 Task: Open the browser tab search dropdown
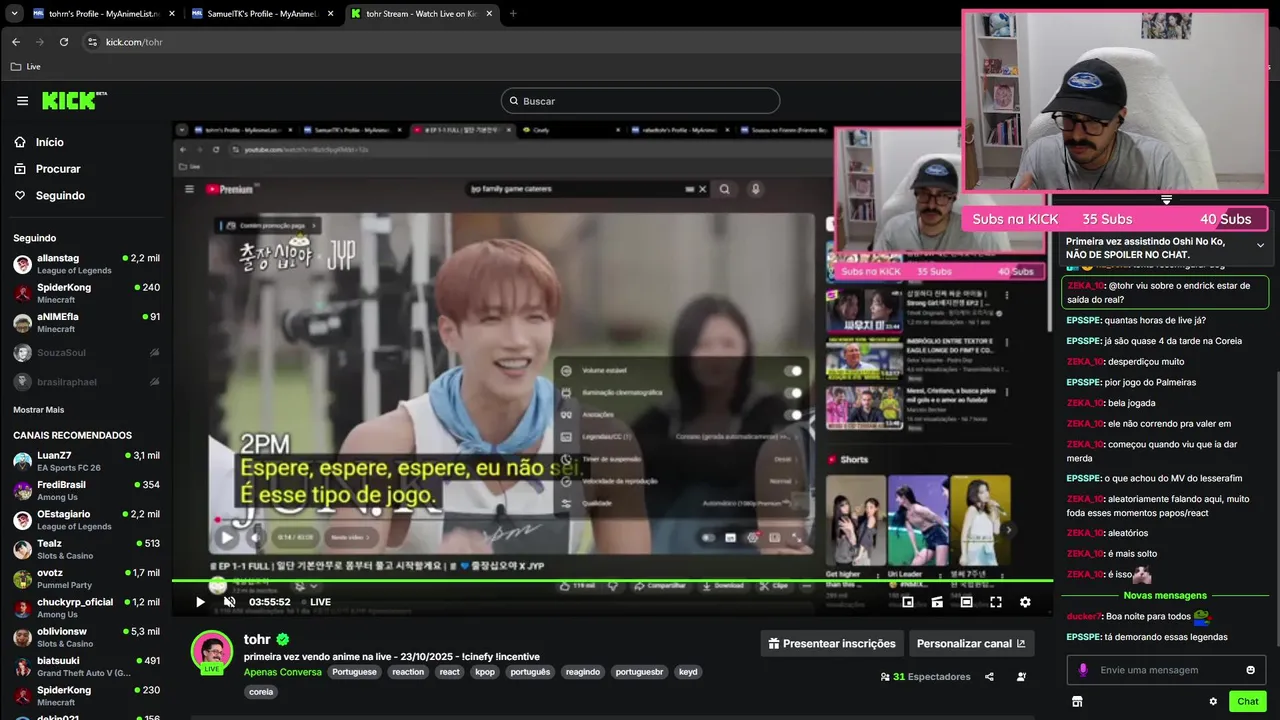click(14, 14)
